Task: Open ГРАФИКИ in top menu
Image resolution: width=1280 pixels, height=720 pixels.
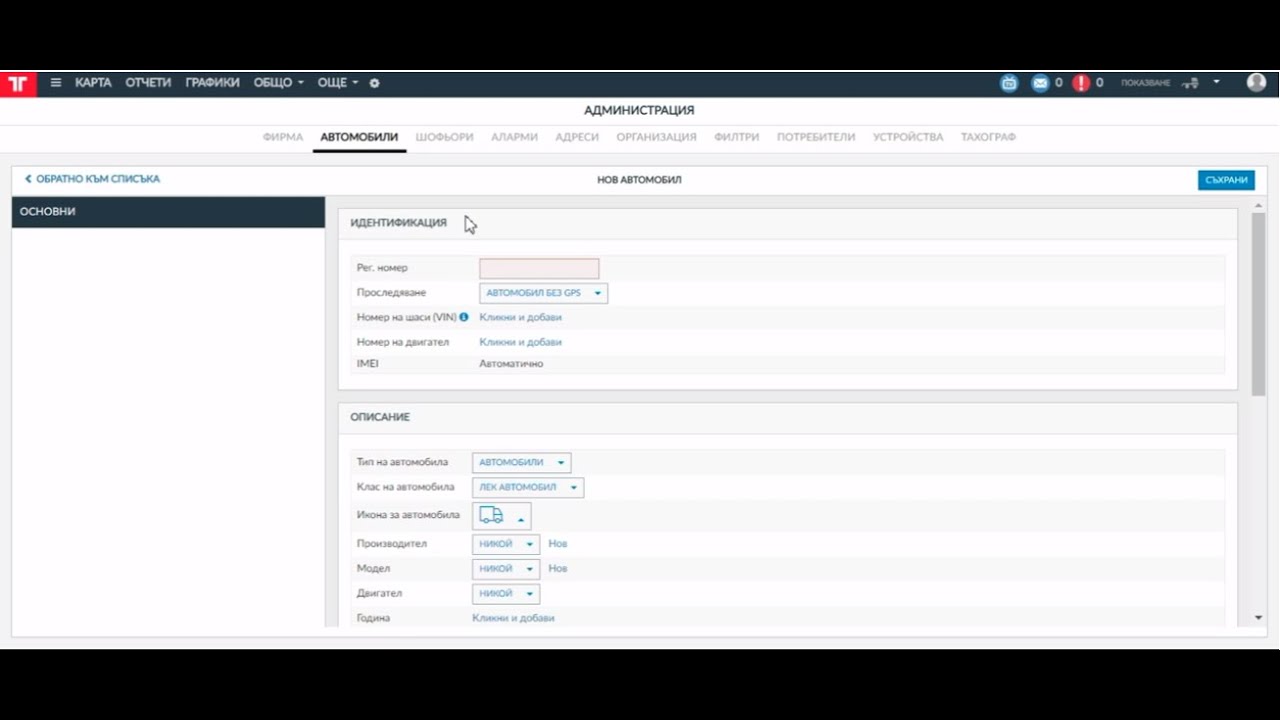Action: point(212,83)
